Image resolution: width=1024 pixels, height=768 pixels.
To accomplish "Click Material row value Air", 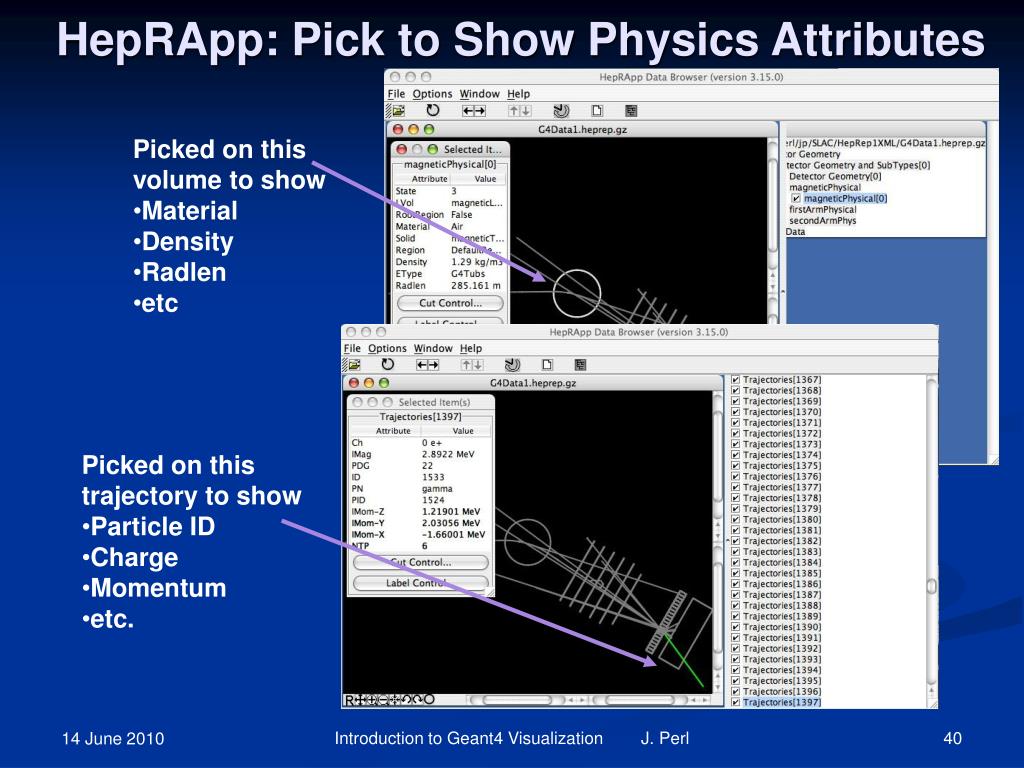I will coord(457,227).
